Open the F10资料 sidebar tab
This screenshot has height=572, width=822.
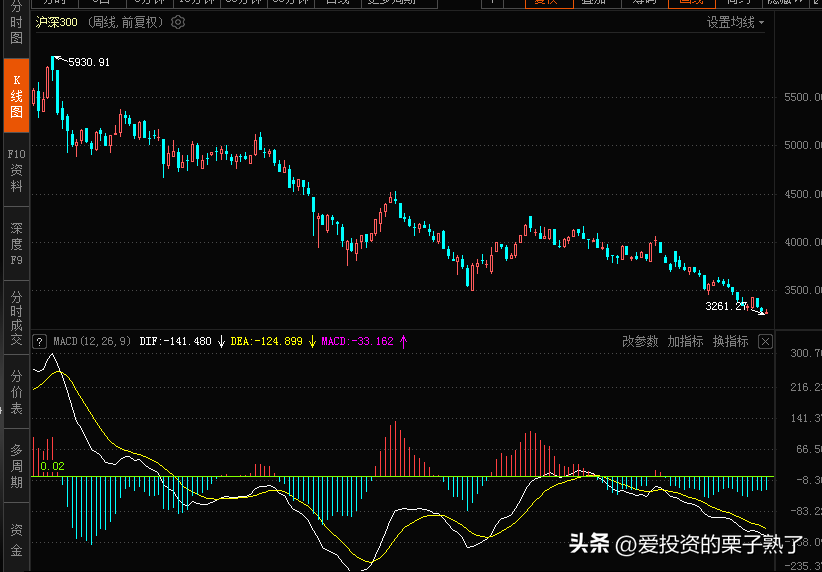click(x=17, y=170)
